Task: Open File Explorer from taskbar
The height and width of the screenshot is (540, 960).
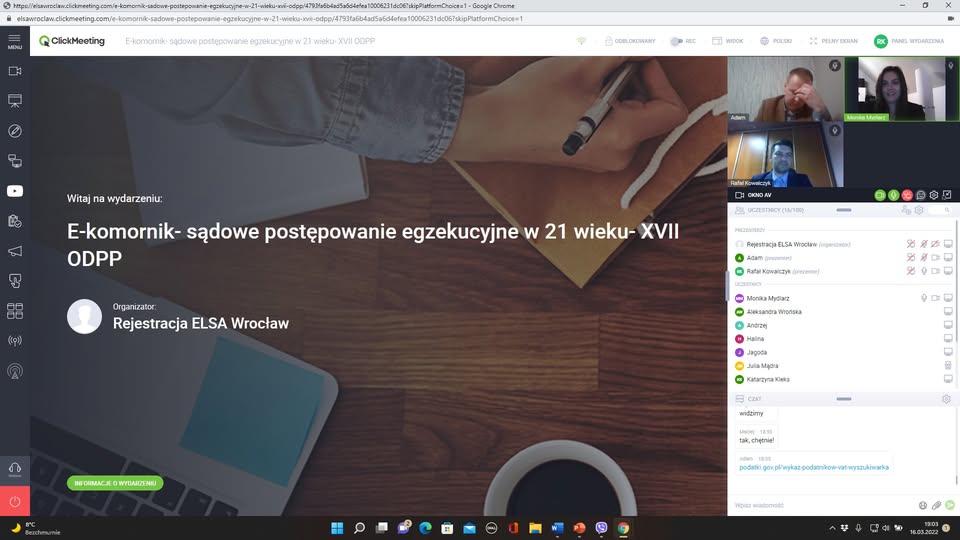Action: click(x=535, y=528)
